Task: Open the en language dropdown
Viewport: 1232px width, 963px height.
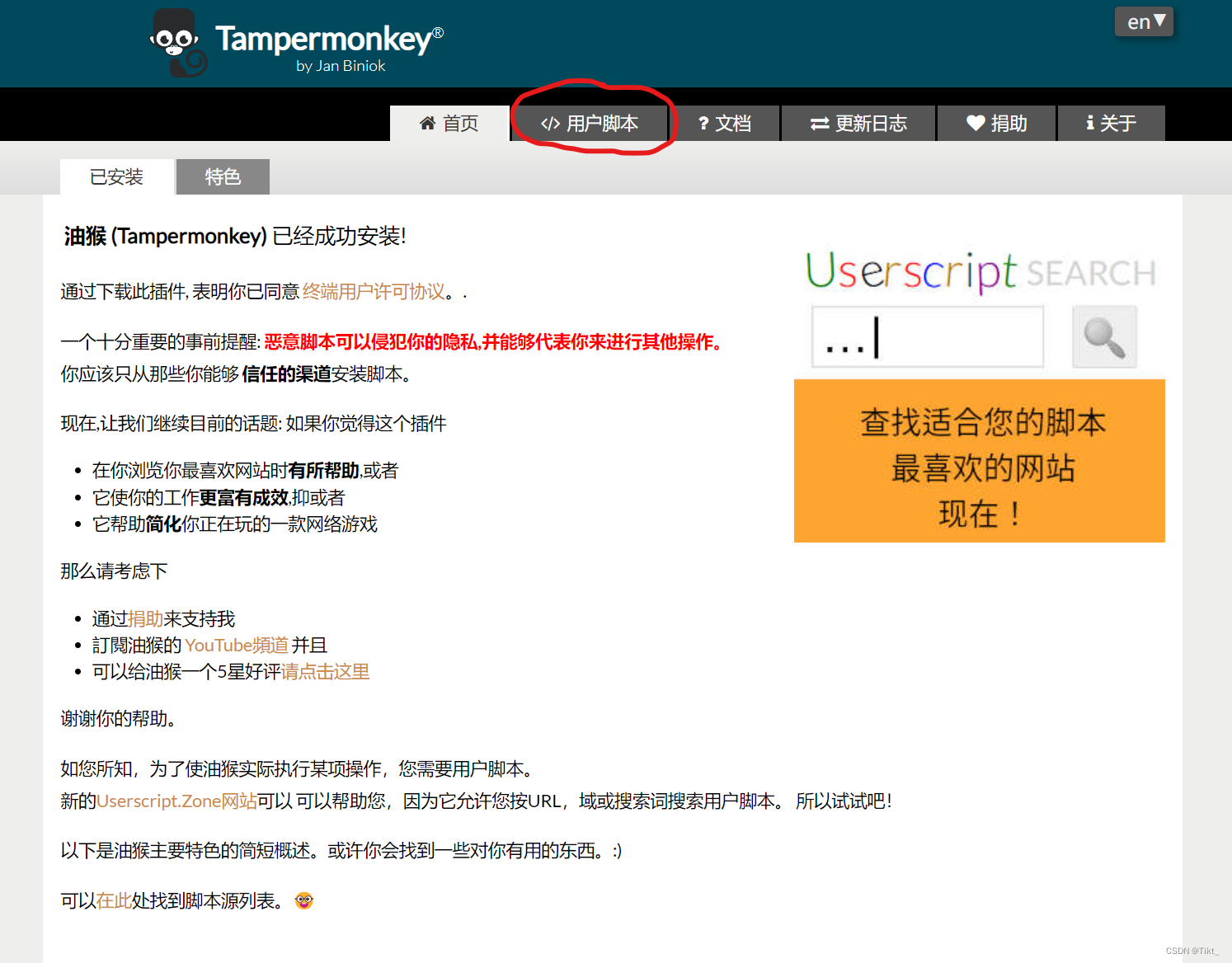Action: tap(1144, 22)
